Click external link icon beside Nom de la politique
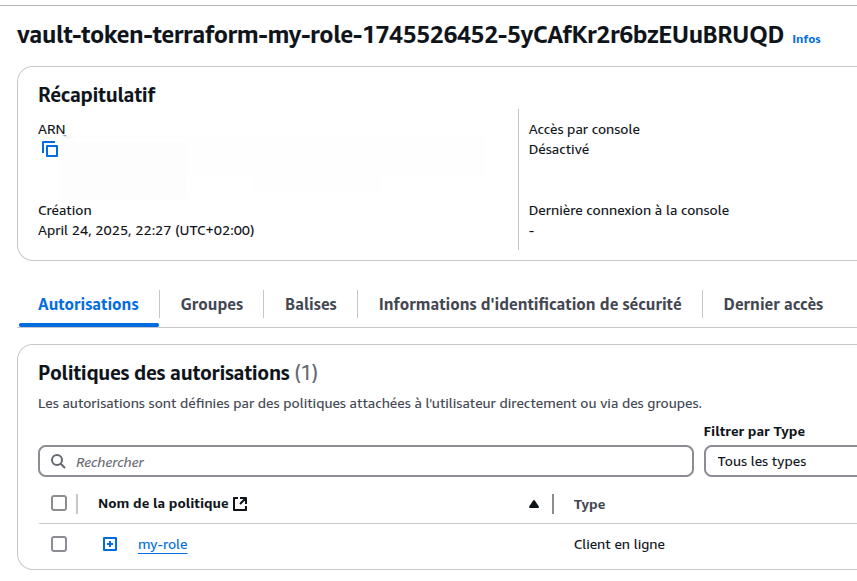Image resolution: width=857 pixels, height=581 pixels. (240, 504)
